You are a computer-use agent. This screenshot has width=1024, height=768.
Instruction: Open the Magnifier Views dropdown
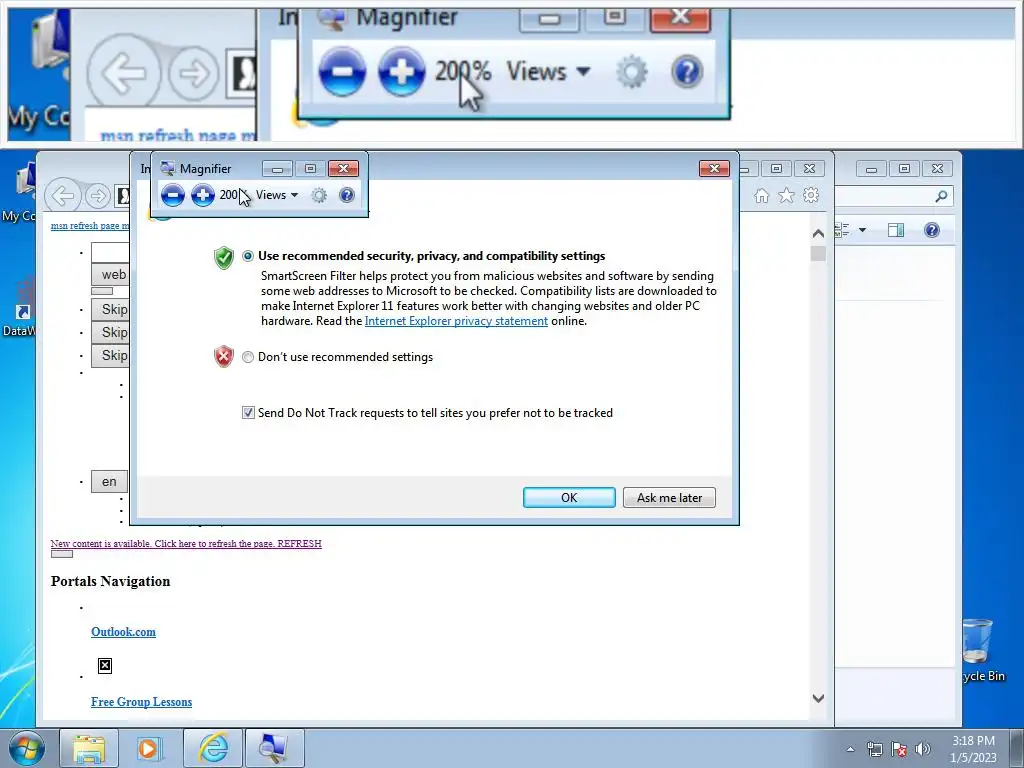[277, 195]
